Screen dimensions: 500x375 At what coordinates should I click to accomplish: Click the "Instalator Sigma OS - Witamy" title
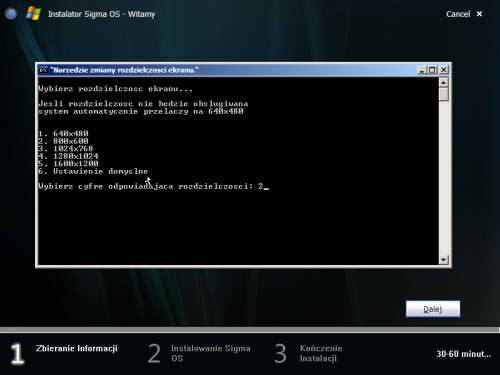(x=102, y=14)
